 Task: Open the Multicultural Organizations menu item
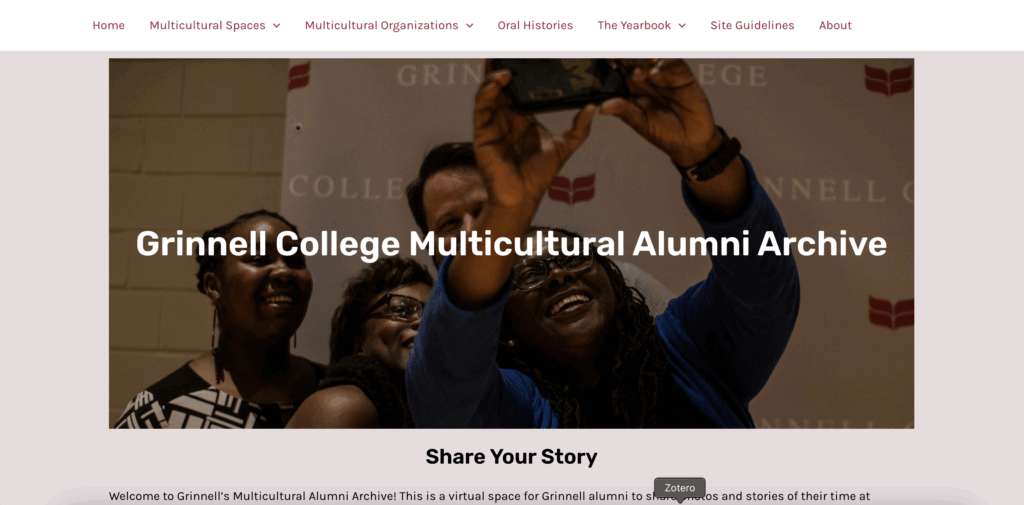(x=381, y=25)
